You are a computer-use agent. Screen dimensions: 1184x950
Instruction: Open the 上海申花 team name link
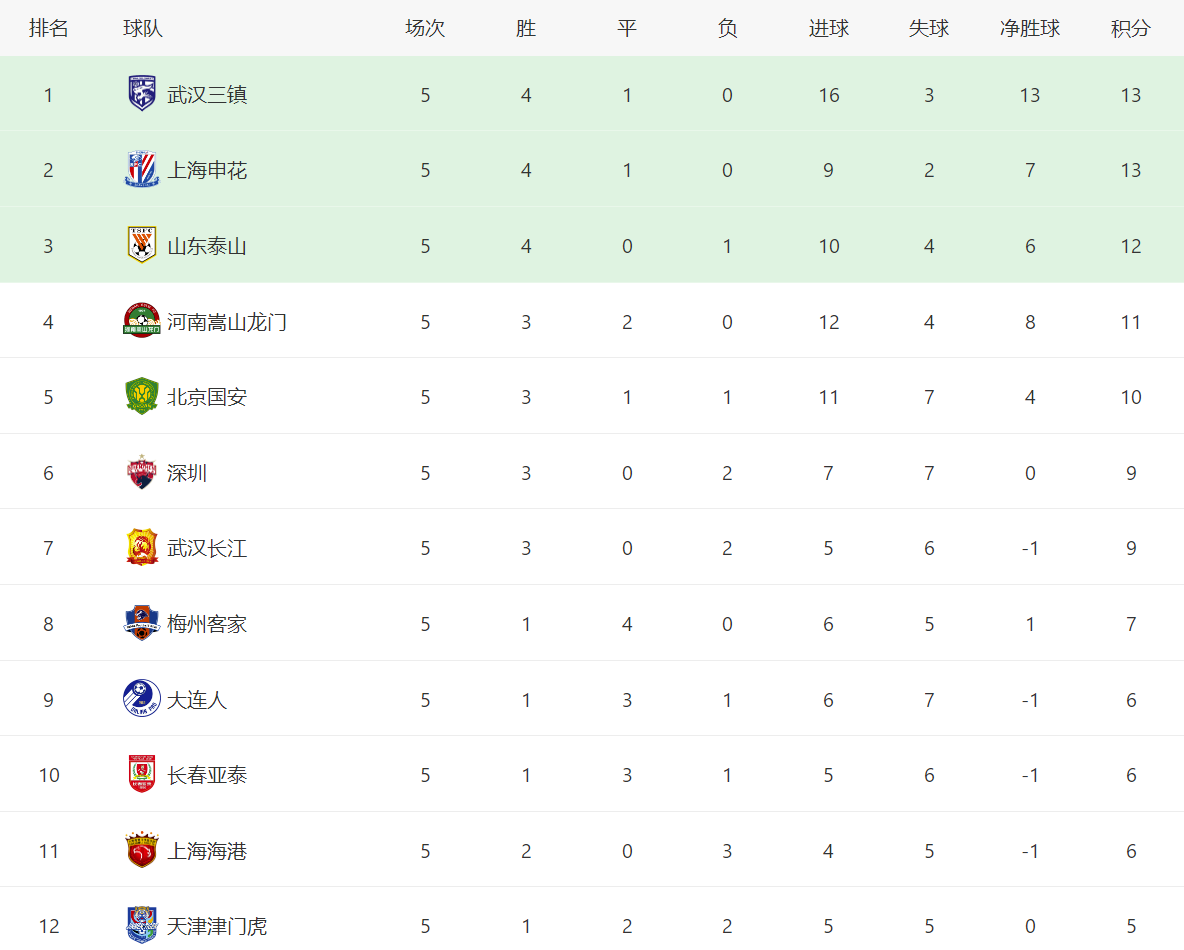click(207, 170)
